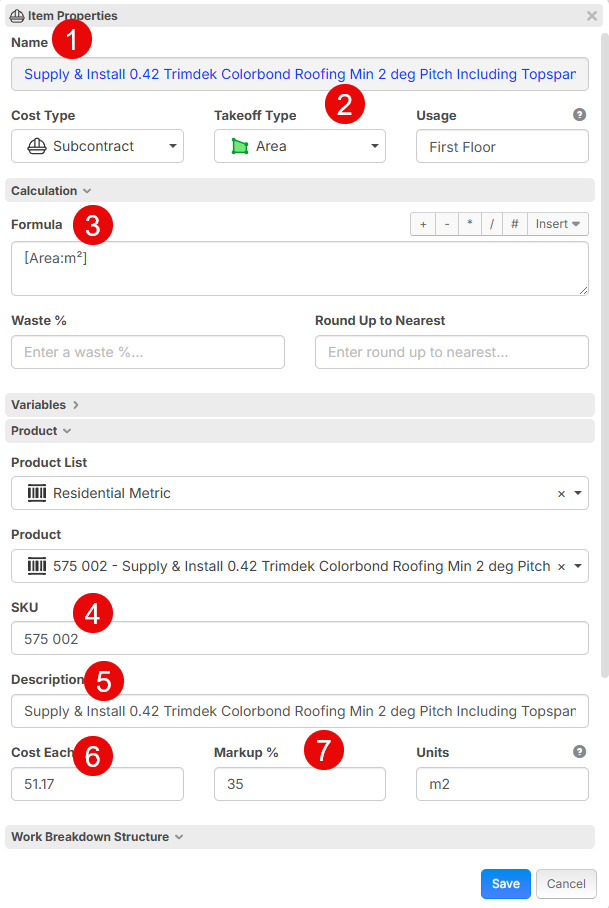Click the help icon beside Units
The width and height of the screenshot is (609, 908).
579,752
